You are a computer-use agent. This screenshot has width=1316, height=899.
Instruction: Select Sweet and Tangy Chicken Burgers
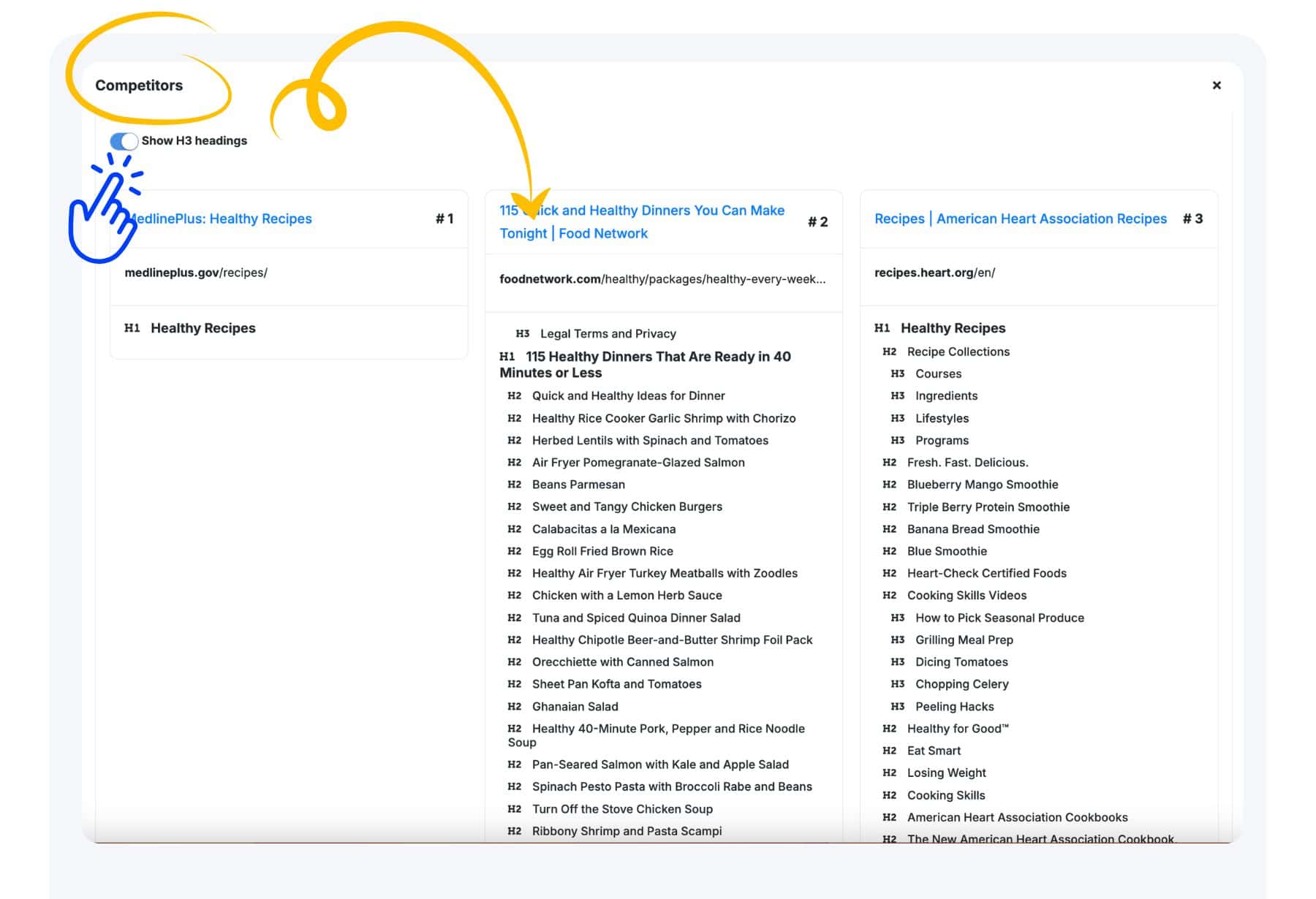click(627, 507)
